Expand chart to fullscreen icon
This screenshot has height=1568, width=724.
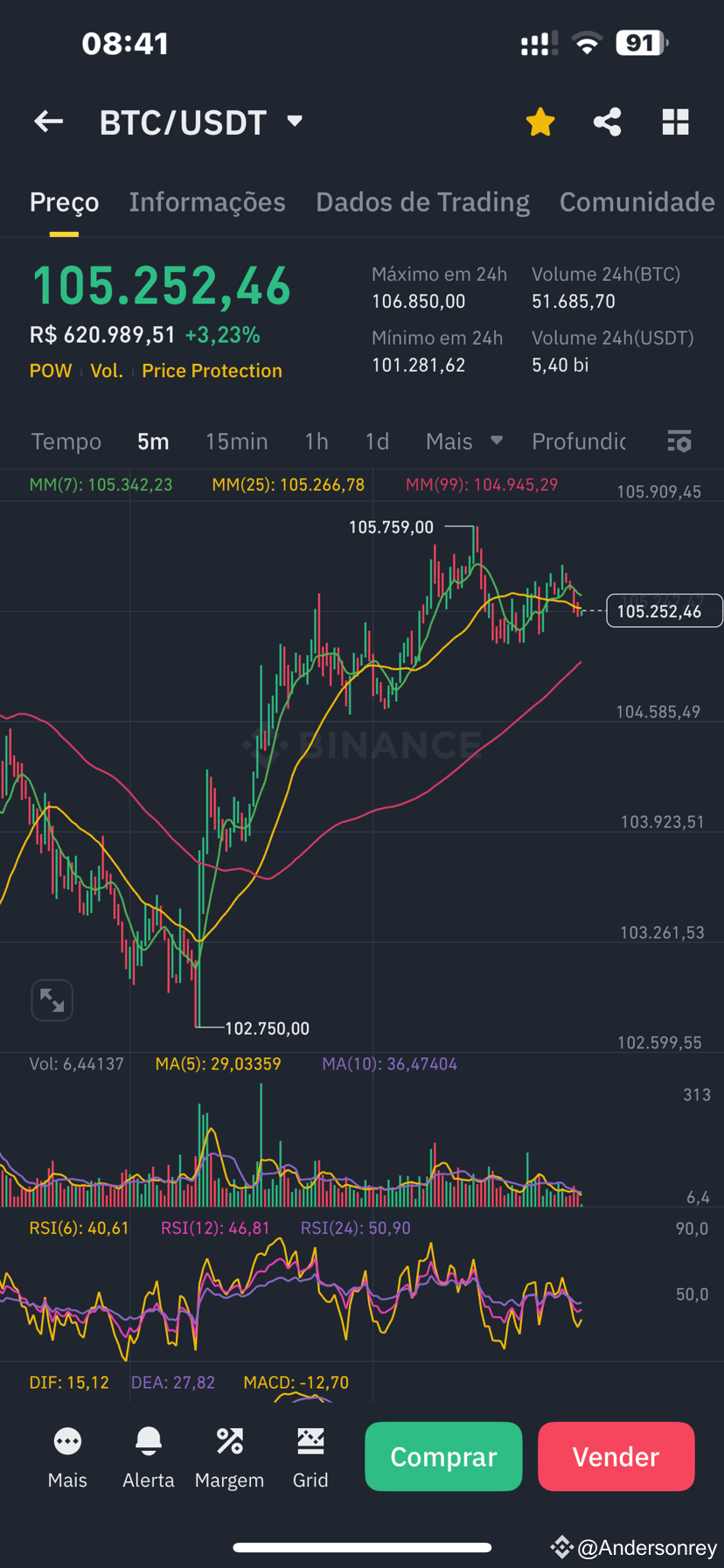click(x=52, y=1000)
